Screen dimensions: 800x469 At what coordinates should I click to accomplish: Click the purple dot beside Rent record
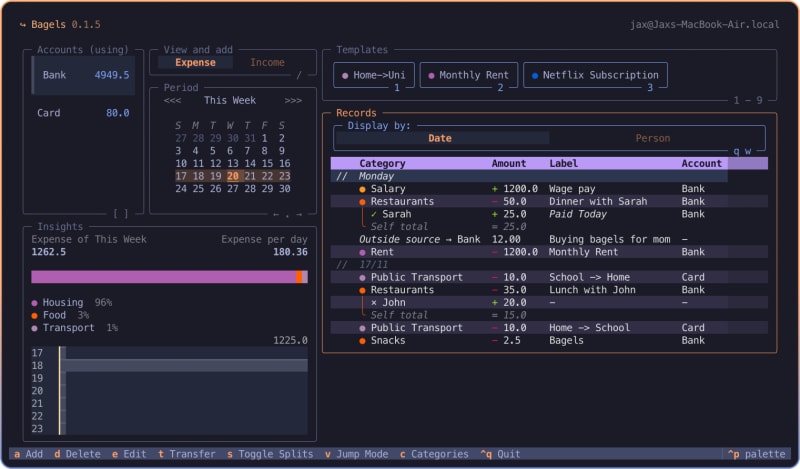click(362, 252)
